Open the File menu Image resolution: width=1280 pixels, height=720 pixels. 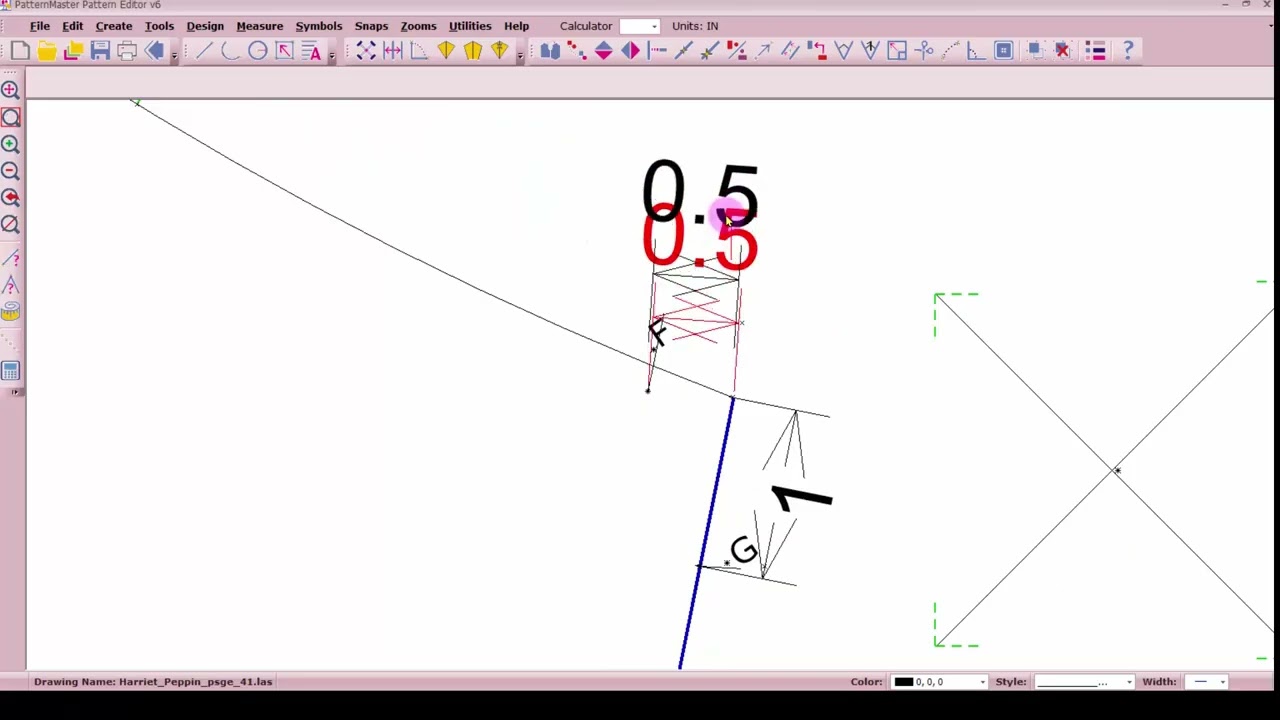point(40,26)
